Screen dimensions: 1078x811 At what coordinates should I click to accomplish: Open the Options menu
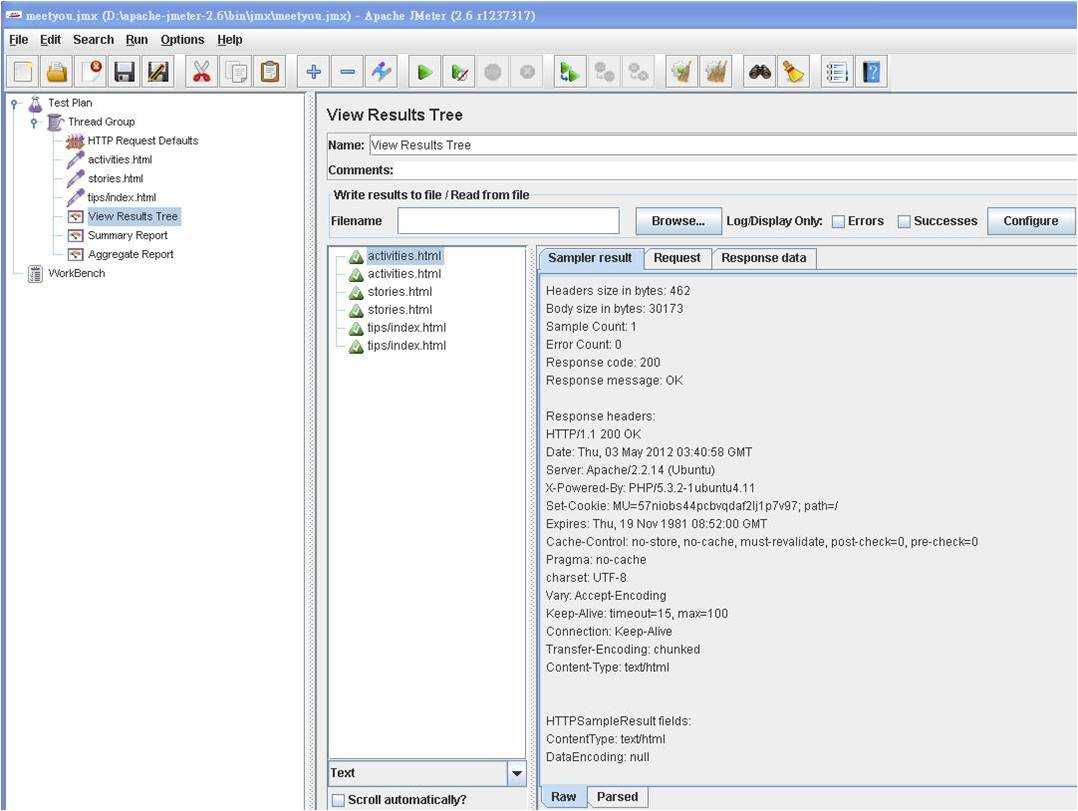[182, 40]
